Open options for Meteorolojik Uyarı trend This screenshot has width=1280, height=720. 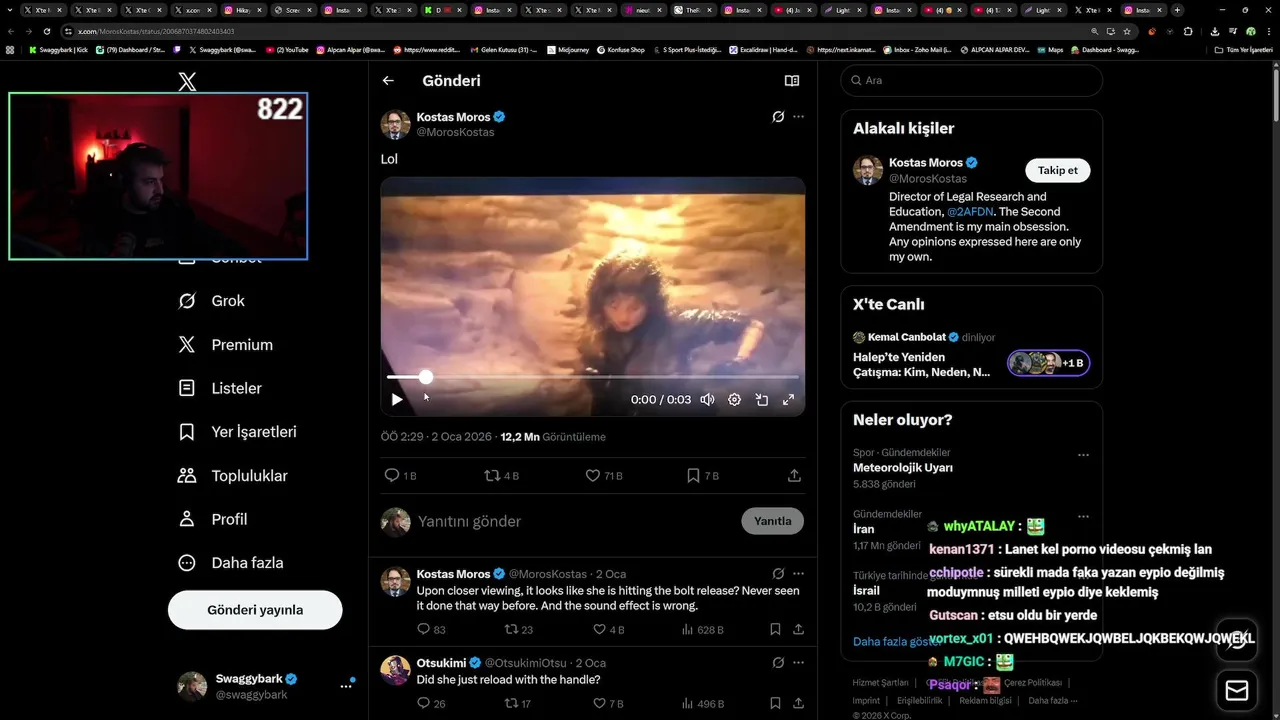(1083, 455)
